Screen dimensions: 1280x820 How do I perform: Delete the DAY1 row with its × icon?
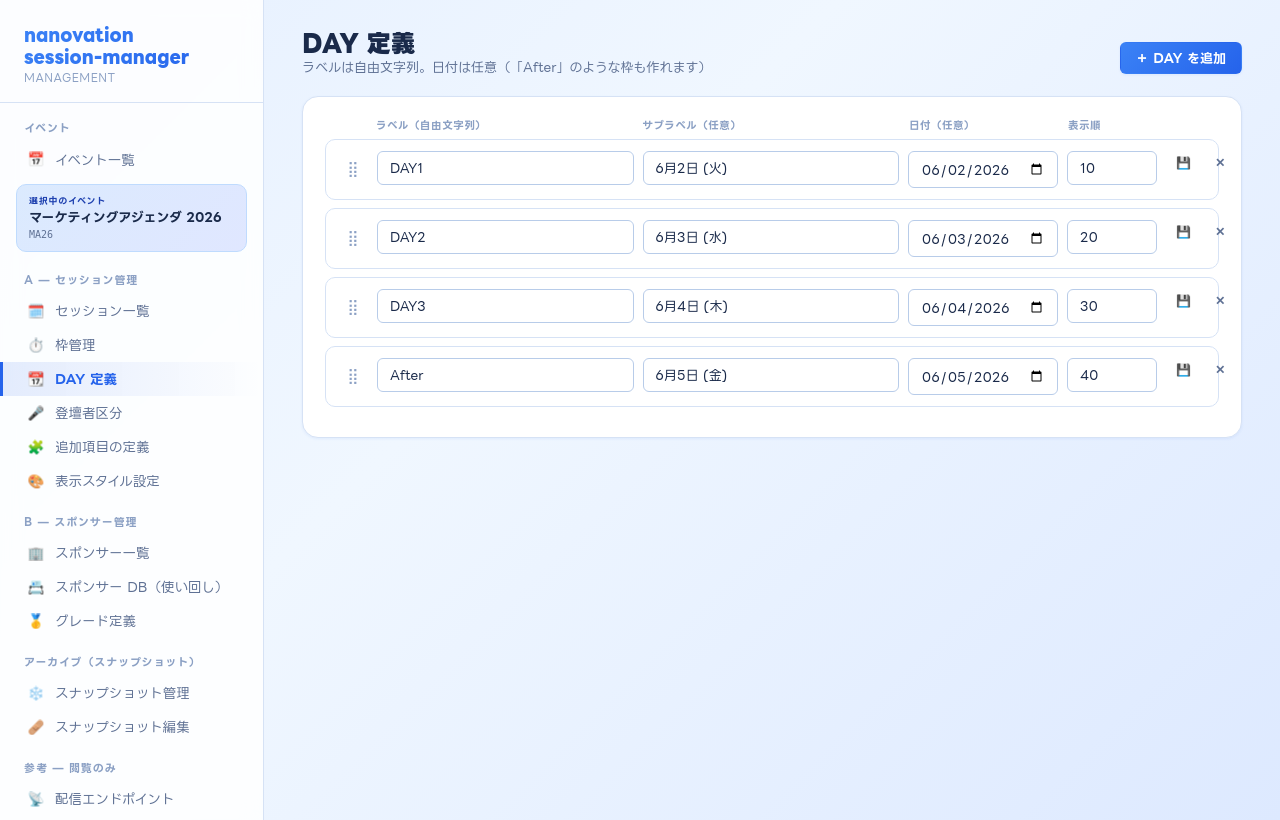coord(1220,162)
